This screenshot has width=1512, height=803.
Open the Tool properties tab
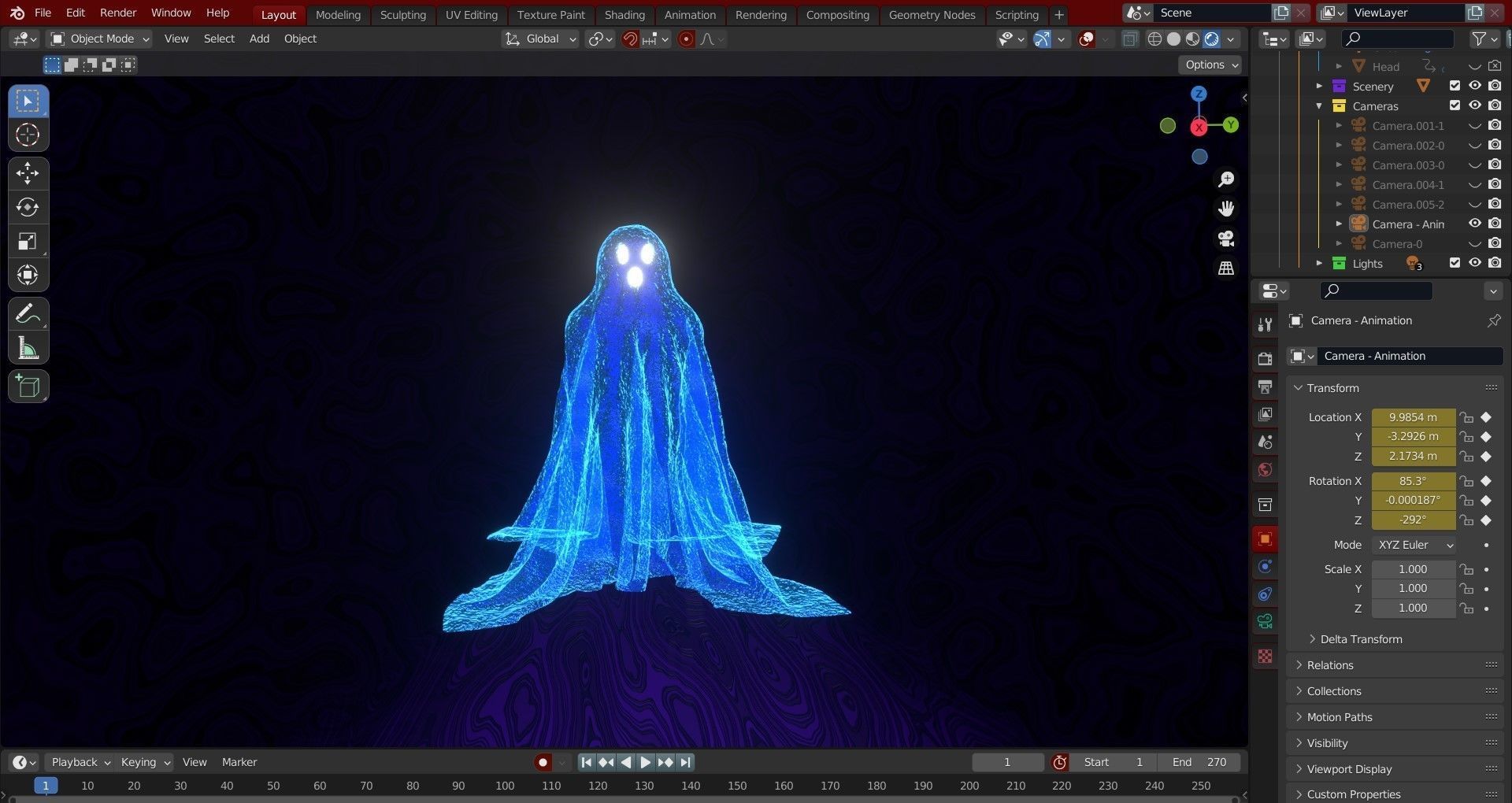(x=1265, y=324)
